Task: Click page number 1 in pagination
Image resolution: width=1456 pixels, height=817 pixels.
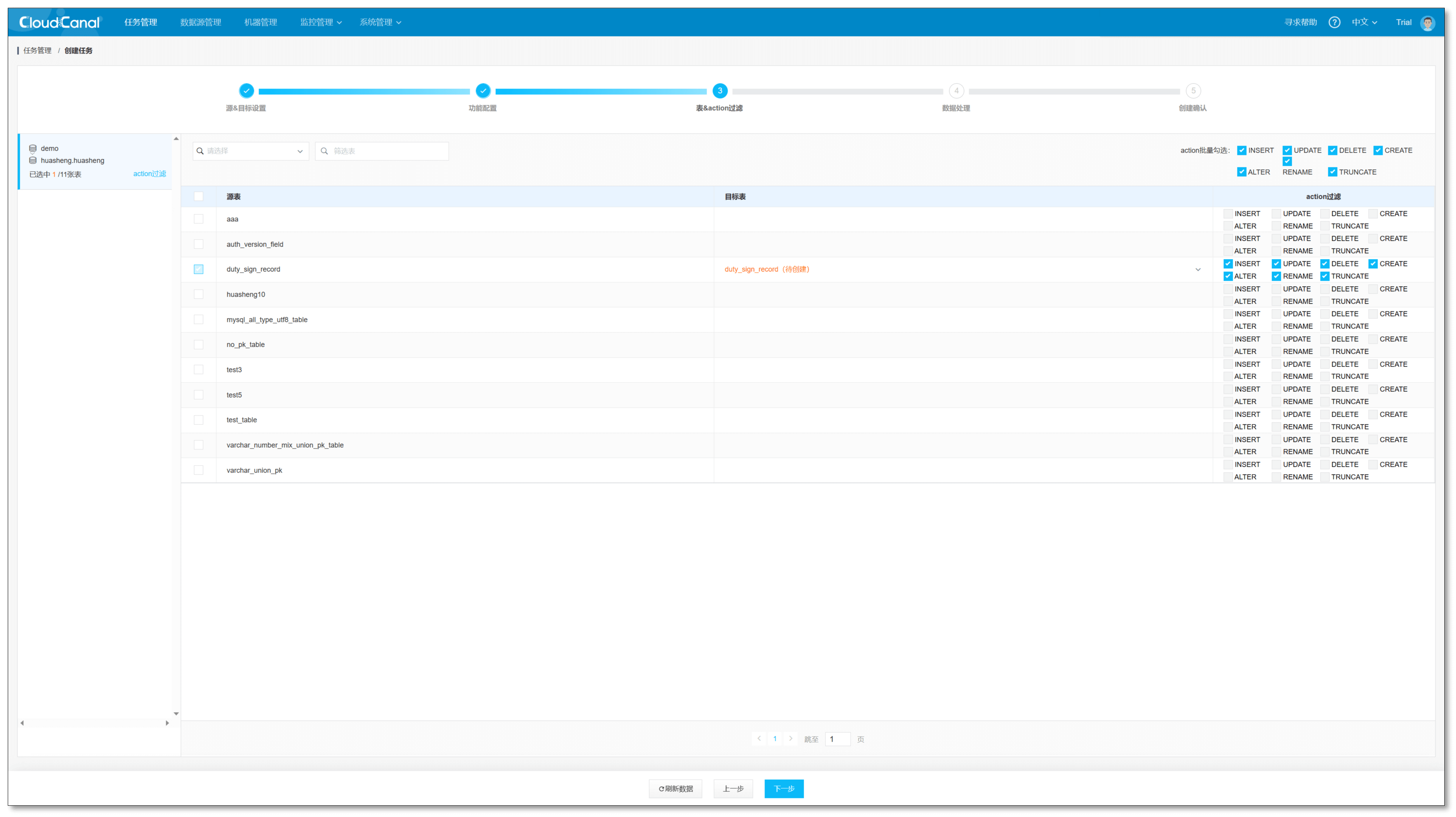Action: [775, 739]
